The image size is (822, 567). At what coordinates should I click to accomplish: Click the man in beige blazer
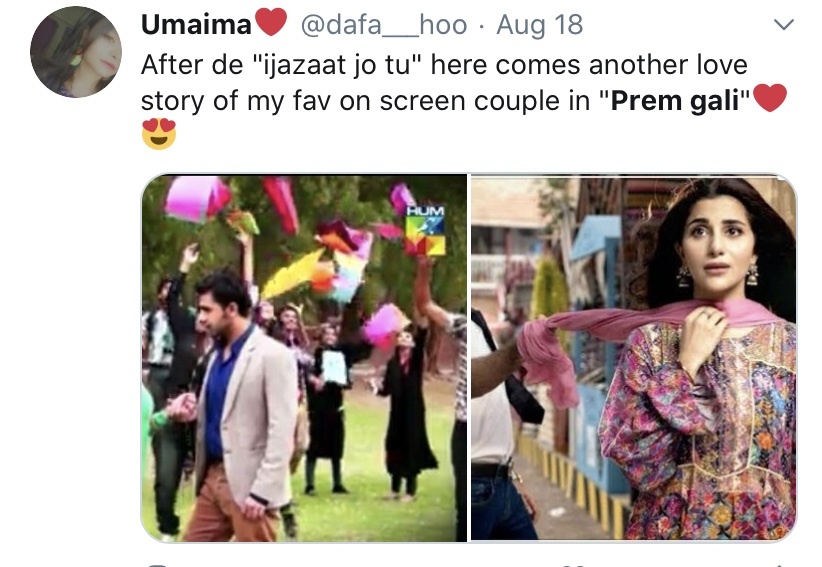point(242,406)
